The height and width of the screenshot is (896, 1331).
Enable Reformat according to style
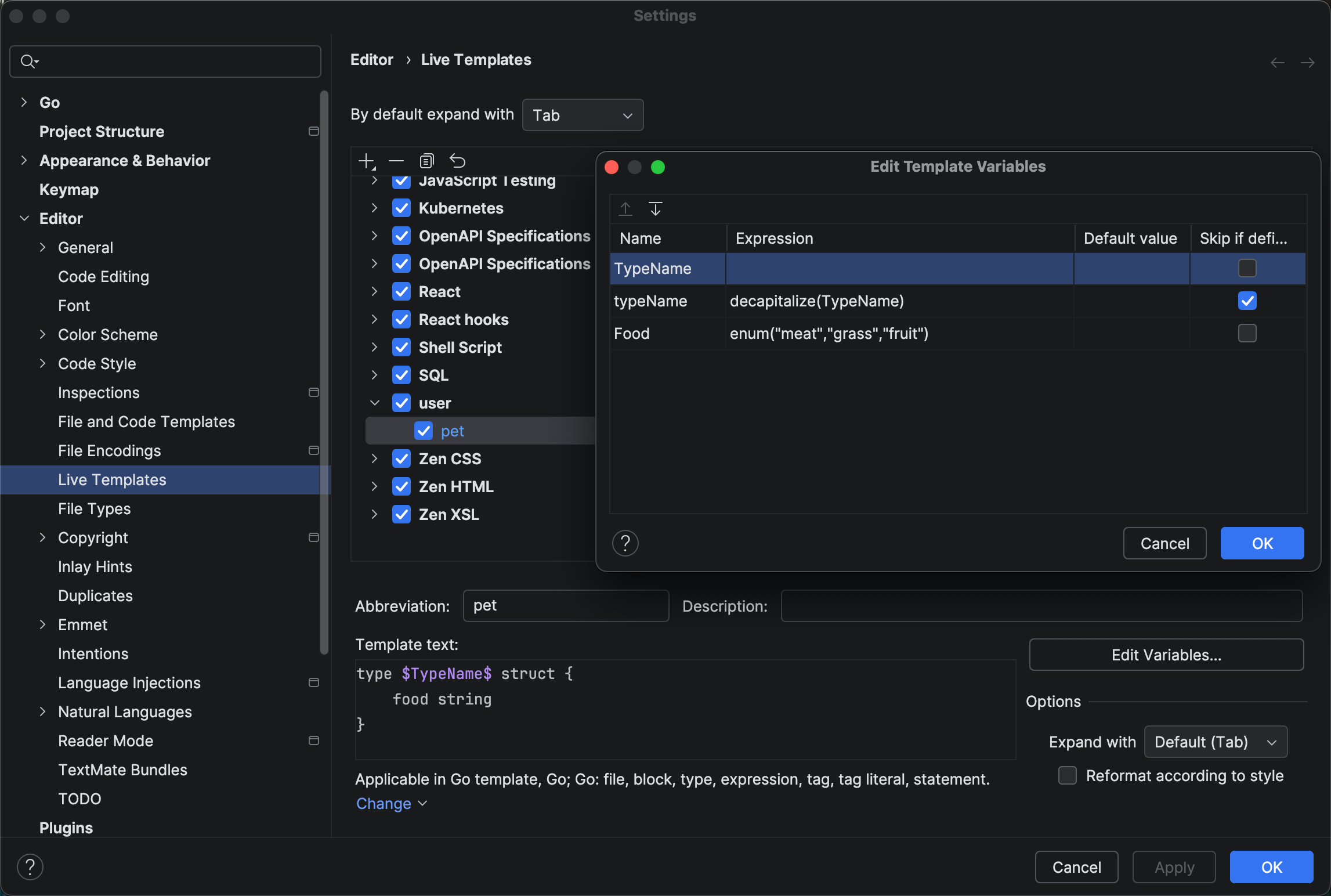tap(1068, 775)
